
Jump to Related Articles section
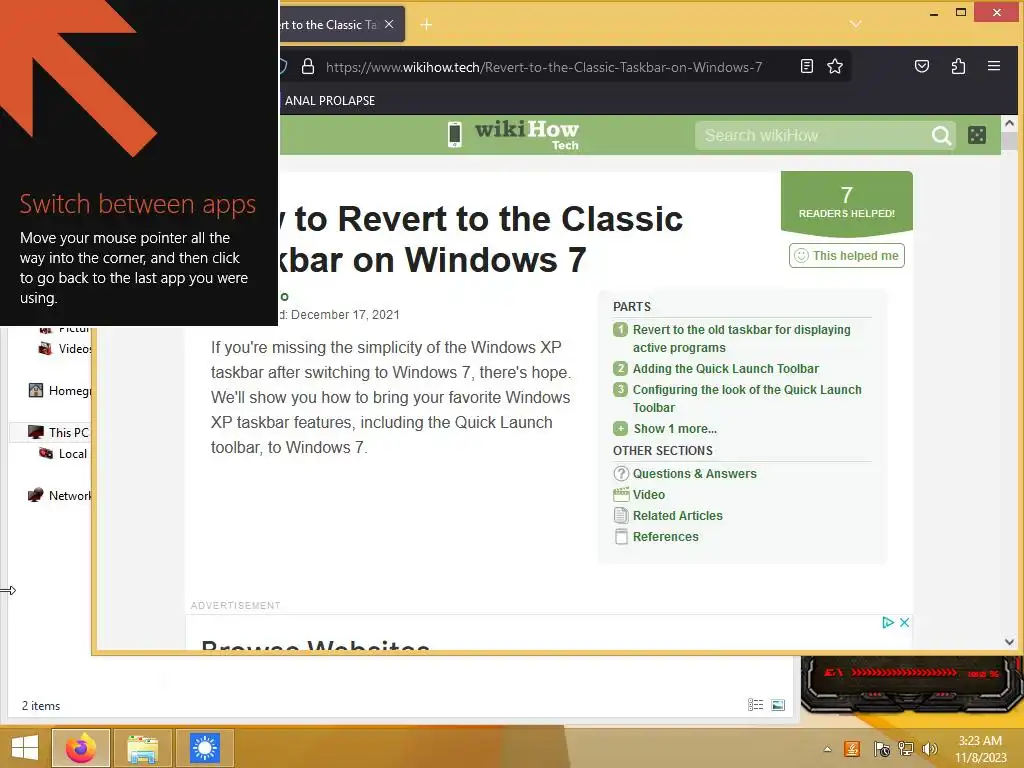click(677, 515)
